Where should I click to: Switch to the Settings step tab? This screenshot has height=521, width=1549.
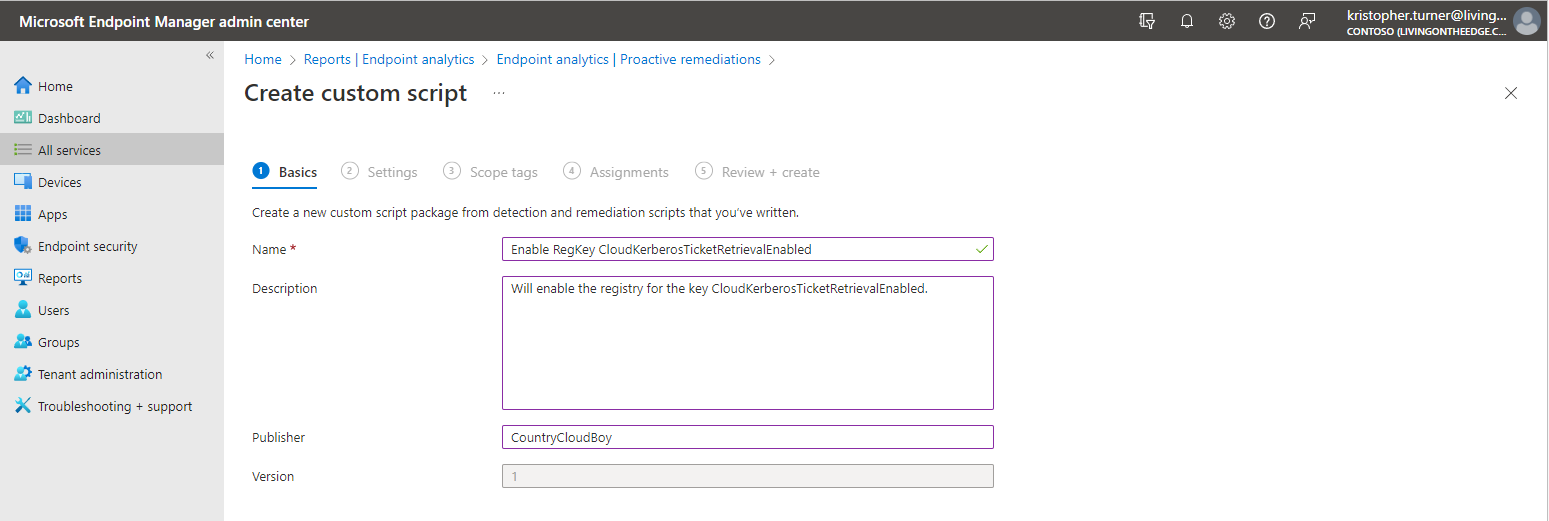click(x=391, y=172)
